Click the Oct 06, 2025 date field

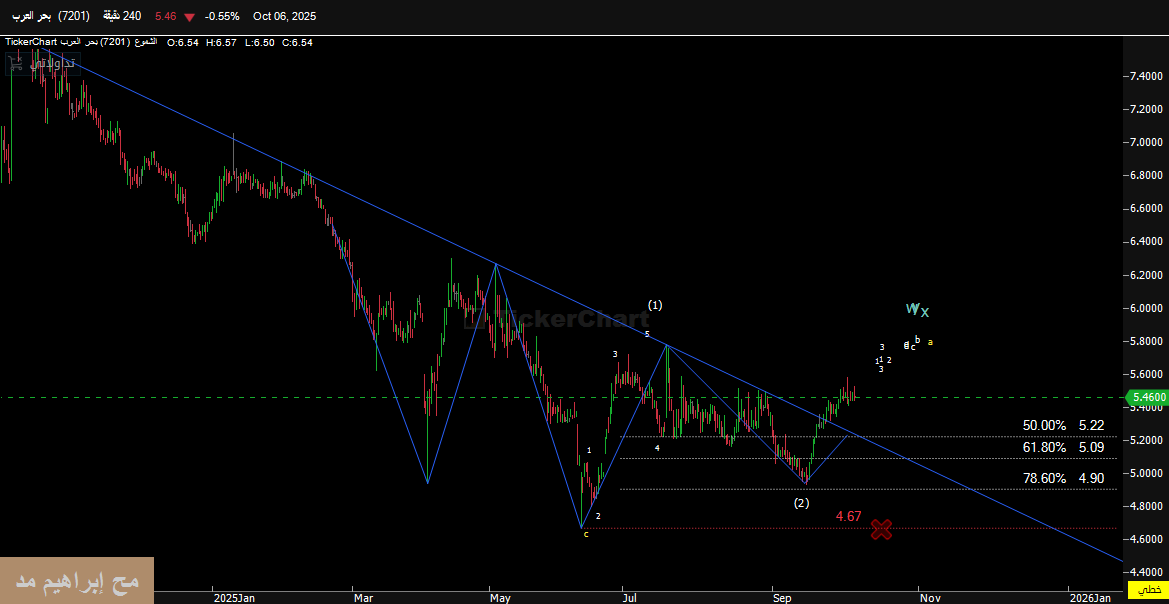click(283, 17)
